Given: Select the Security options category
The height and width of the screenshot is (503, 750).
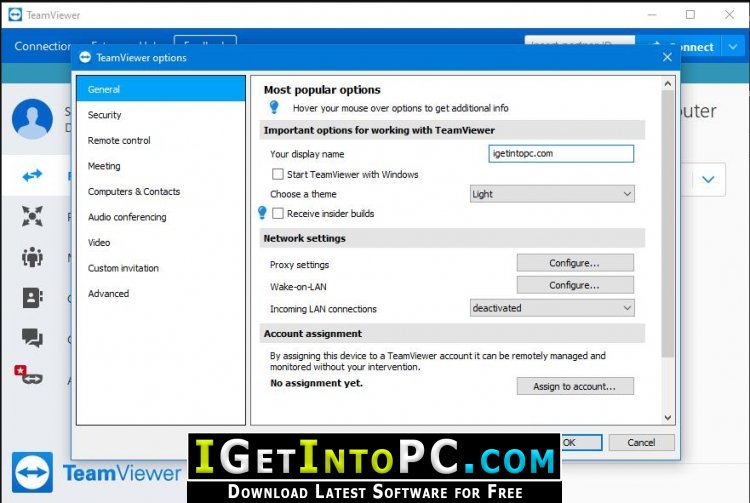Looking at the screenshot, I should click(161, 115).
